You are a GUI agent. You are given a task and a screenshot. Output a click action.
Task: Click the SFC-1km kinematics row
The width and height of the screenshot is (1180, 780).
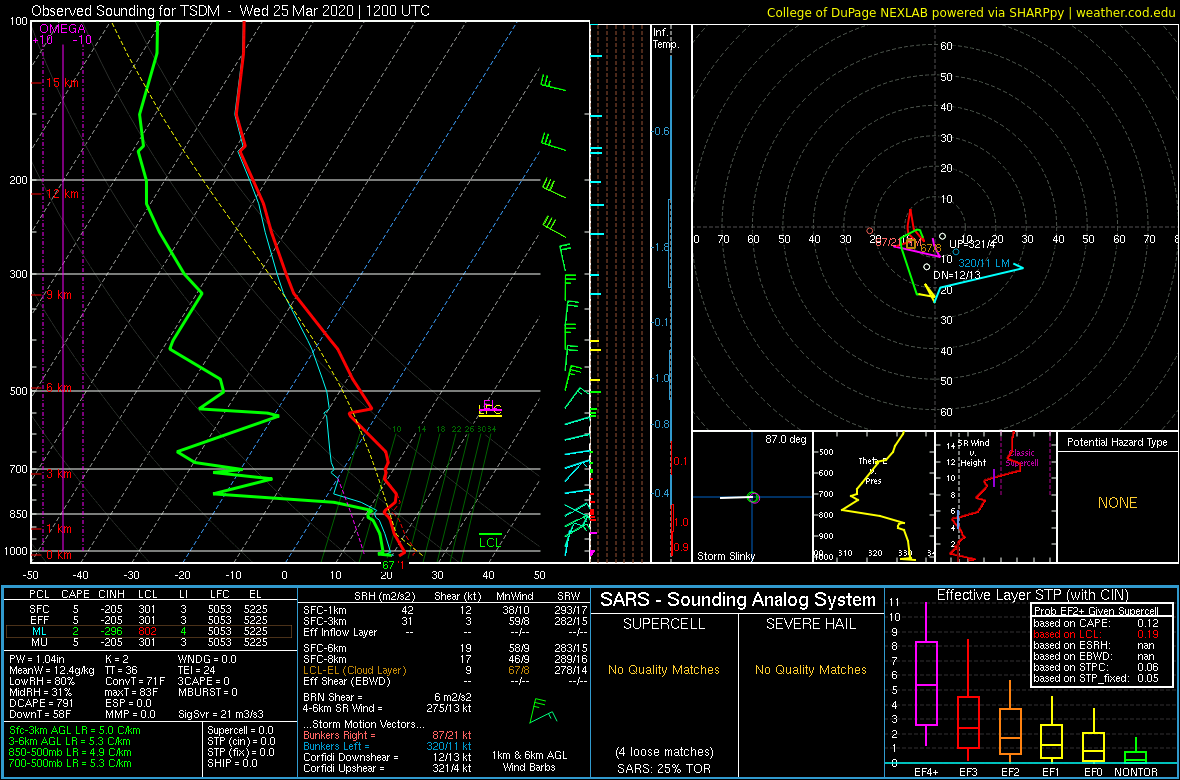444,609
